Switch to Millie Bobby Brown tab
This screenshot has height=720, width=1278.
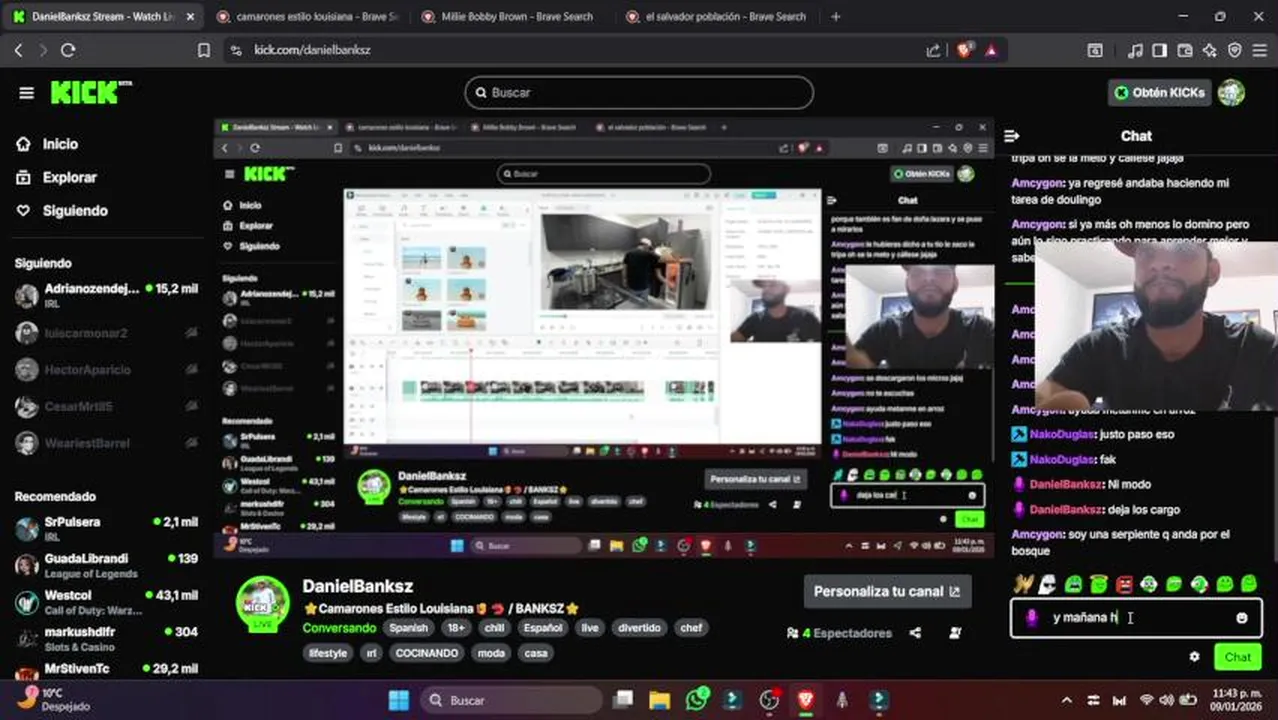pos(510,16)
